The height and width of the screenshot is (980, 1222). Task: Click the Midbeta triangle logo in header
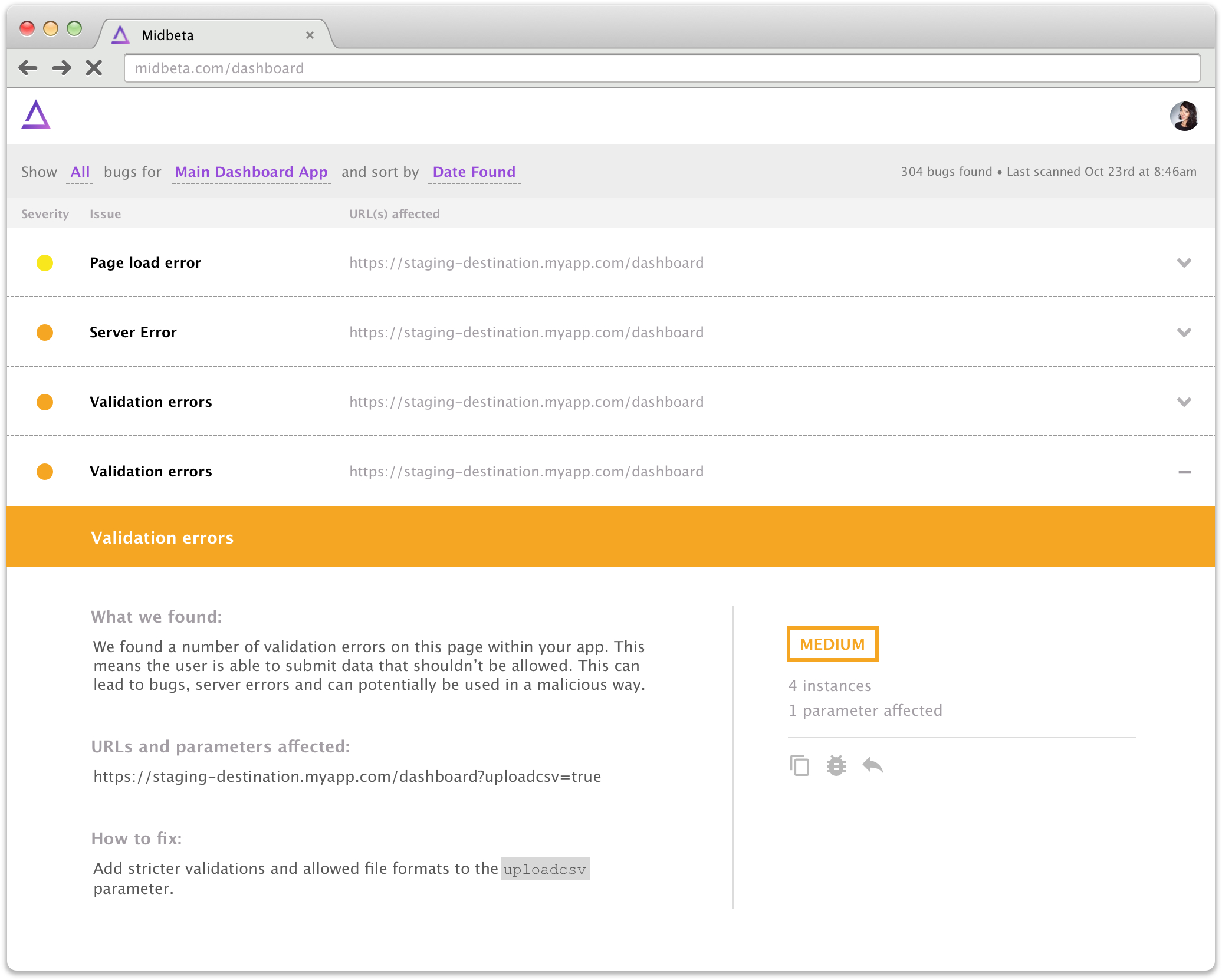point(36,114)
